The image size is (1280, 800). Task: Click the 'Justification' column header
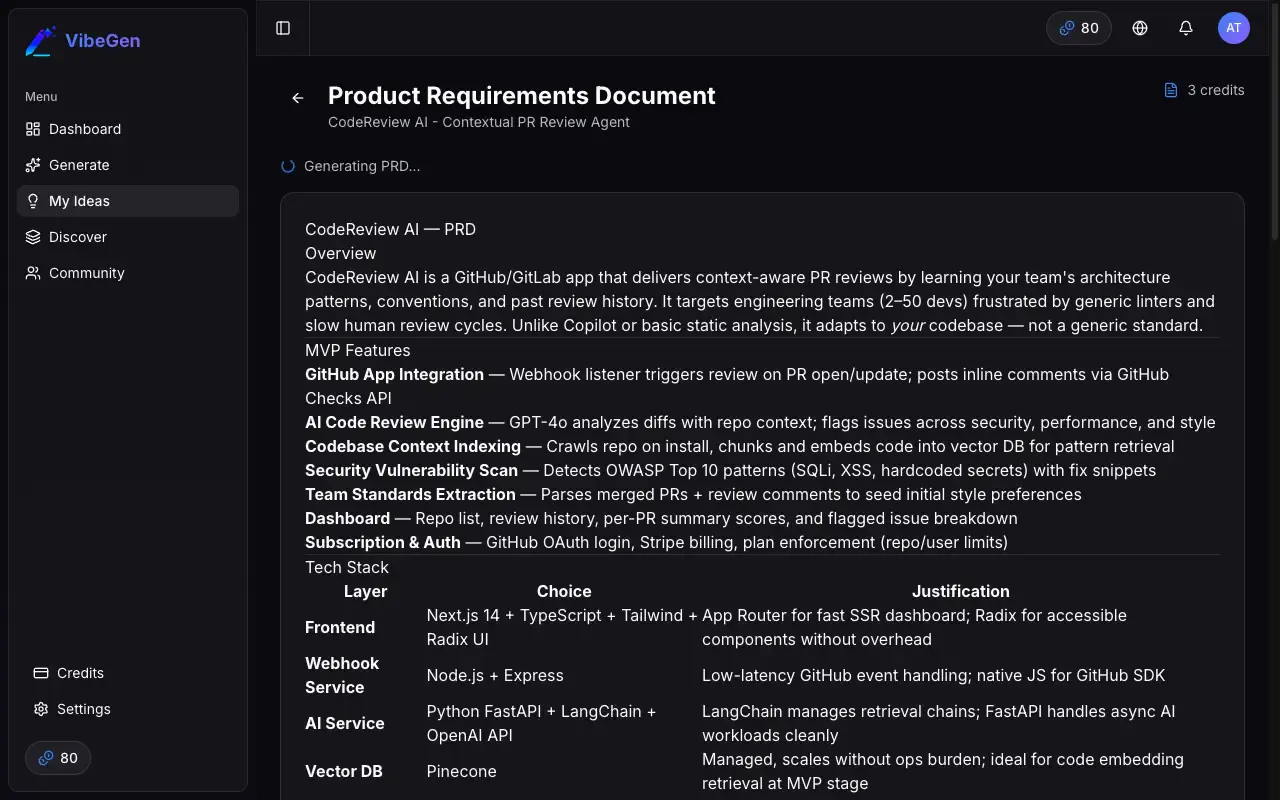[x=961, y=591]
